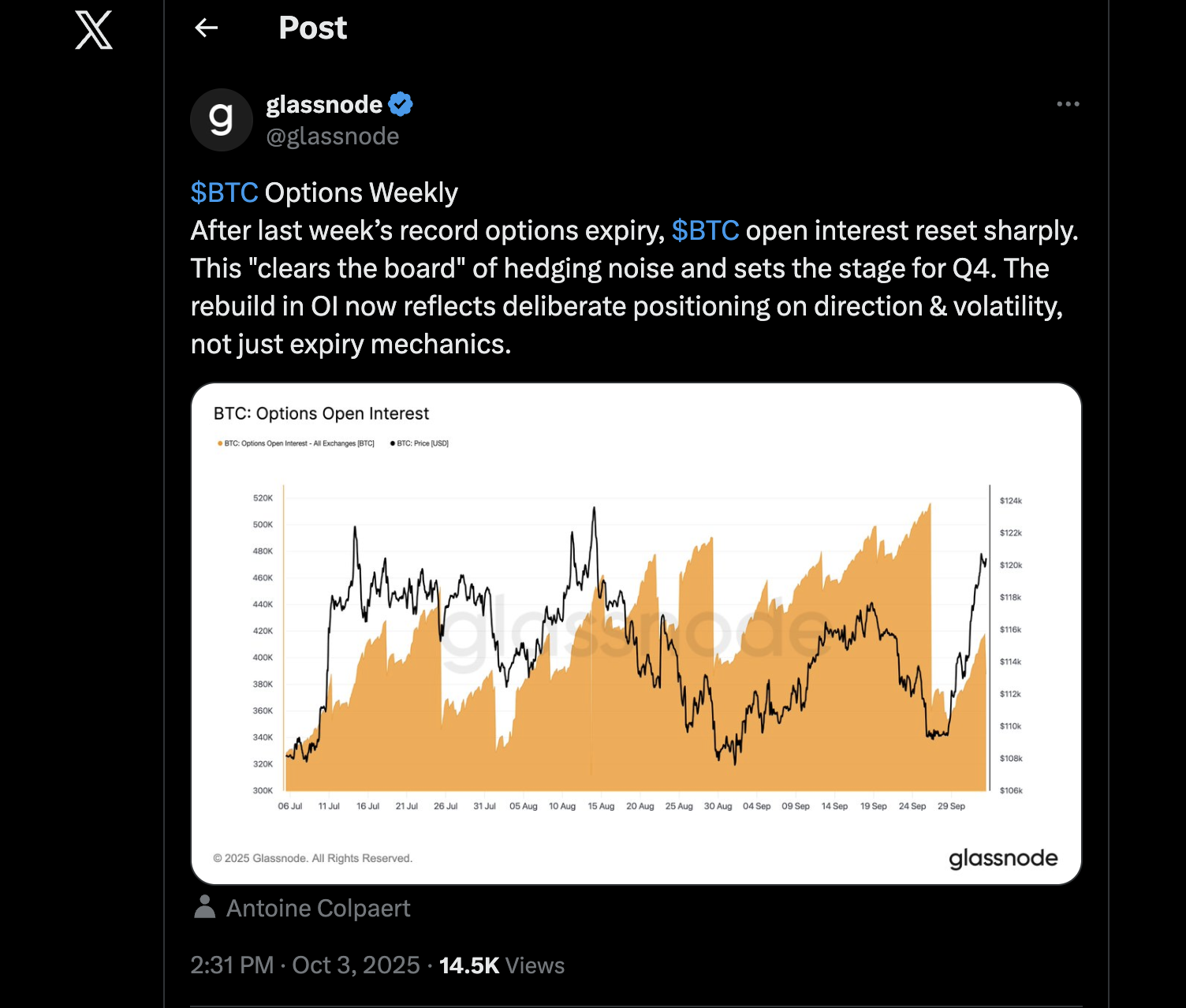Click the blue verified badge next to glassnode
Viewport: 1186px width, 1008px height.
click(x=401, y=104)
